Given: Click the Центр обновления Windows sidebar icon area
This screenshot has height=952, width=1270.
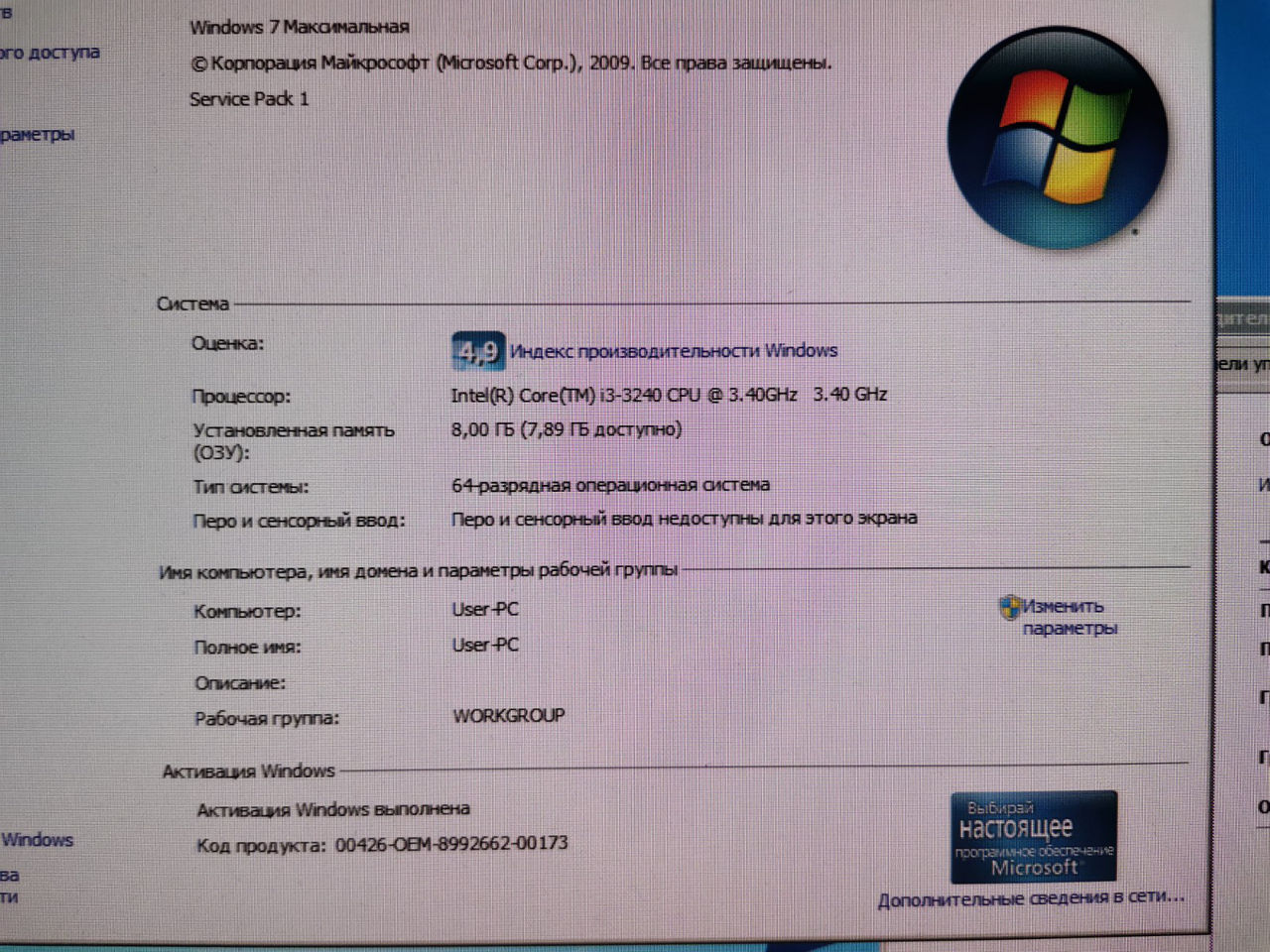Looking at the screenshot, I should (37, 839).
